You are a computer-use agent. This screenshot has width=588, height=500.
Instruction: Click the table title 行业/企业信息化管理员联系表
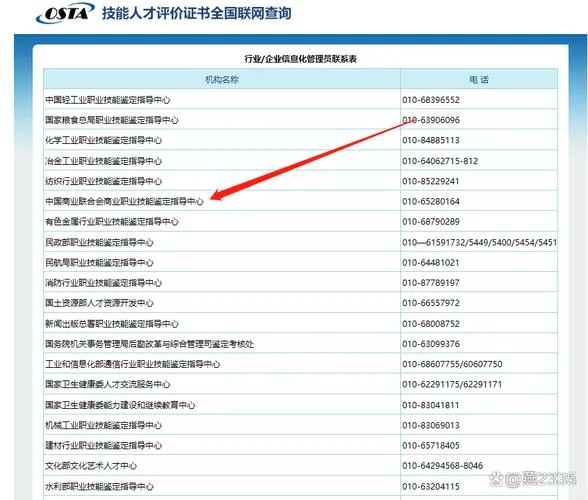coord(300,59)
